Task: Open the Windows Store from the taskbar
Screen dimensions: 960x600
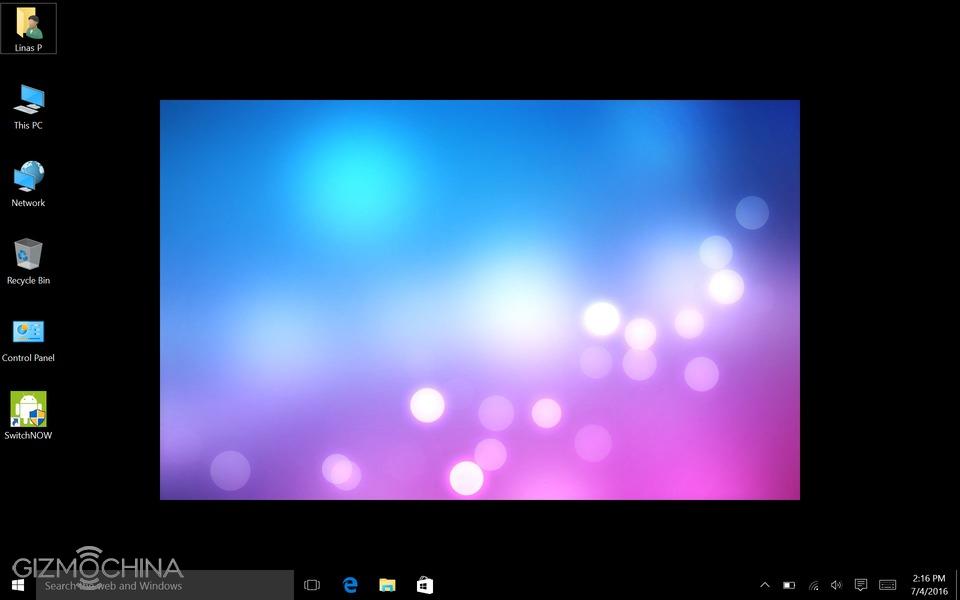Action: 424,585
